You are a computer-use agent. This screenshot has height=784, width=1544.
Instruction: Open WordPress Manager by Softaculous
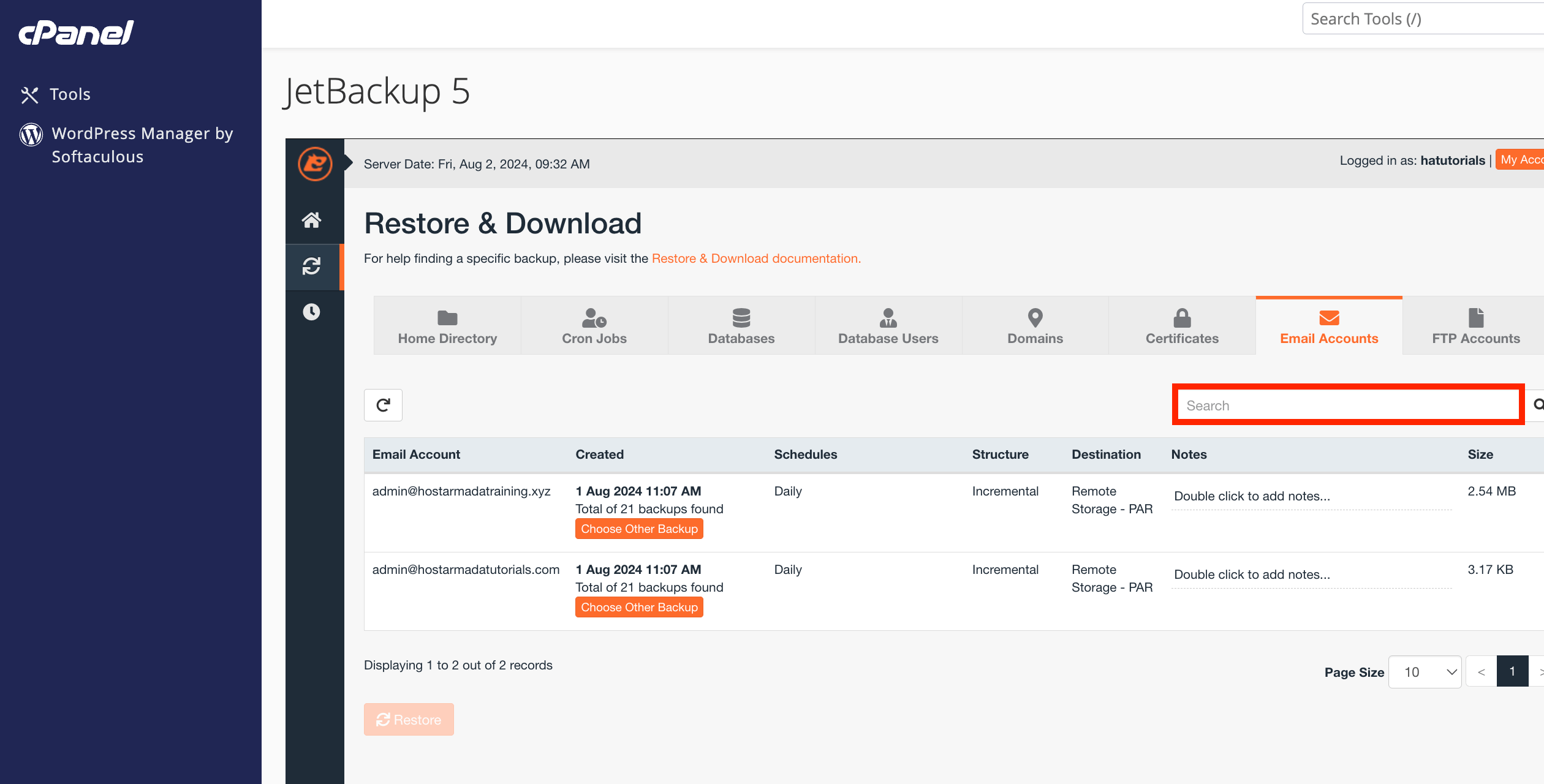(x=126, y=145)
